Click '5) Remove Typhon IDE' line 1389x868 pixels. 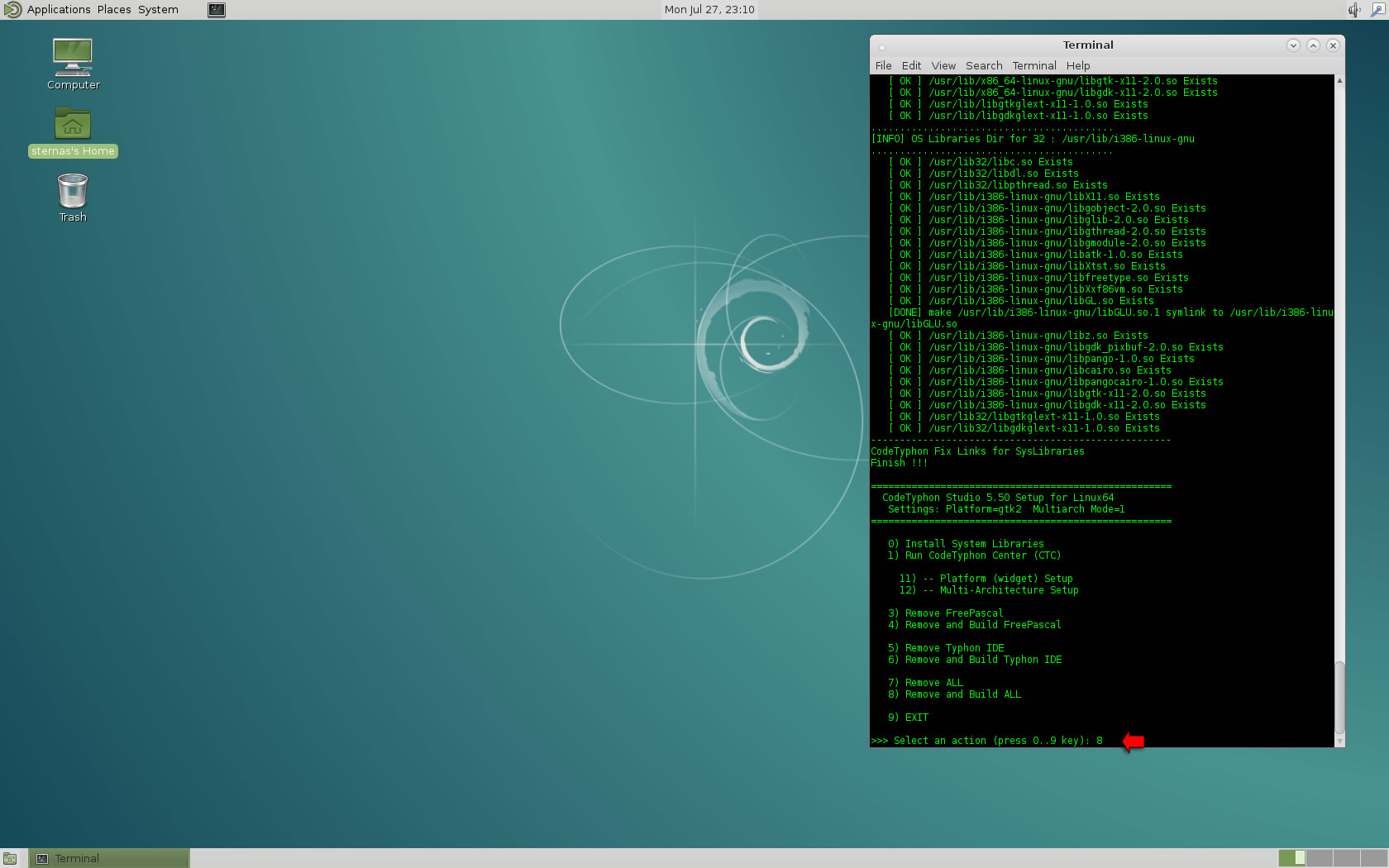tap(946, 648)
